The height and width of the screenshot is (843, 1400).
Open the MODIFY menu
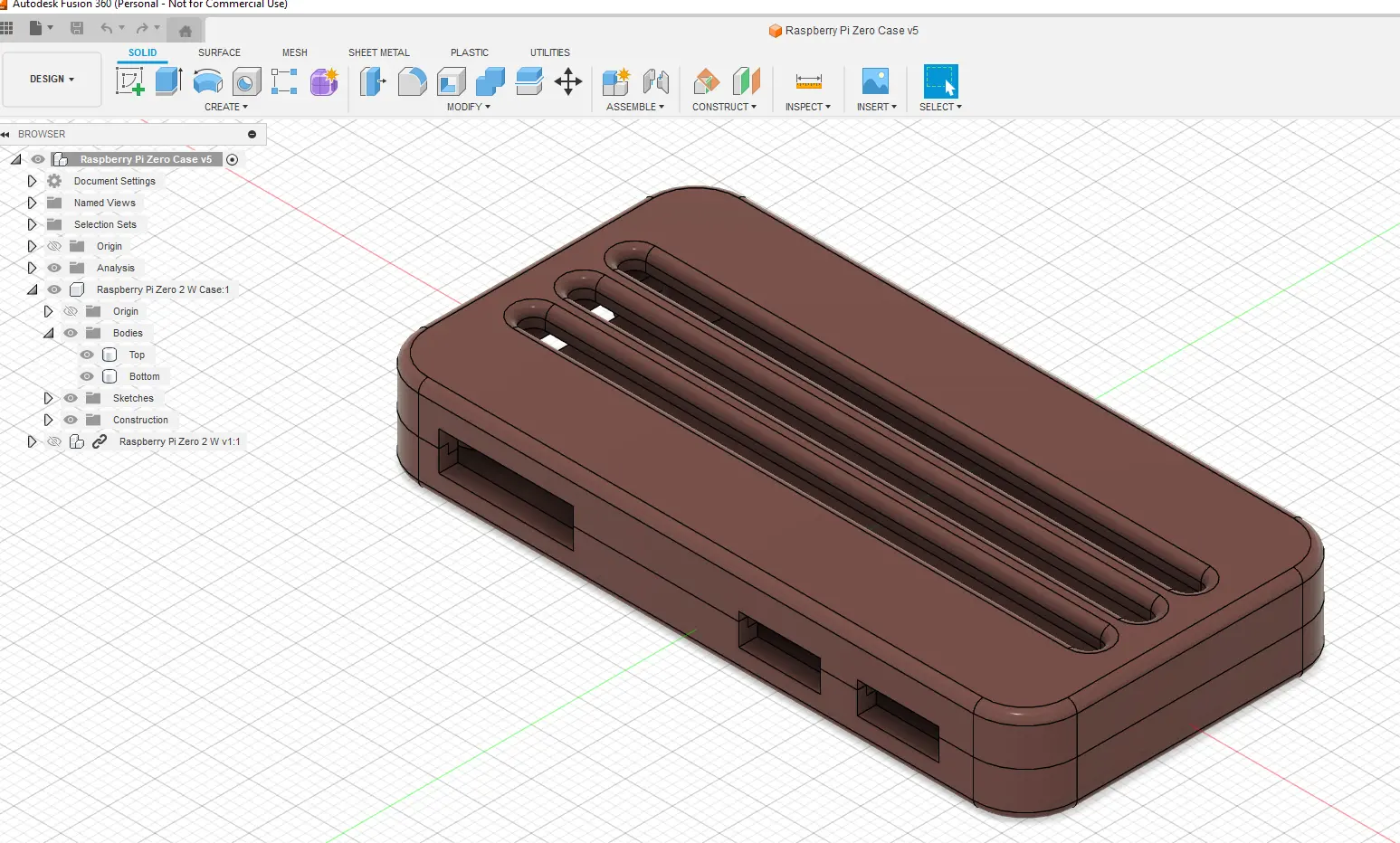tap(468, 107)
